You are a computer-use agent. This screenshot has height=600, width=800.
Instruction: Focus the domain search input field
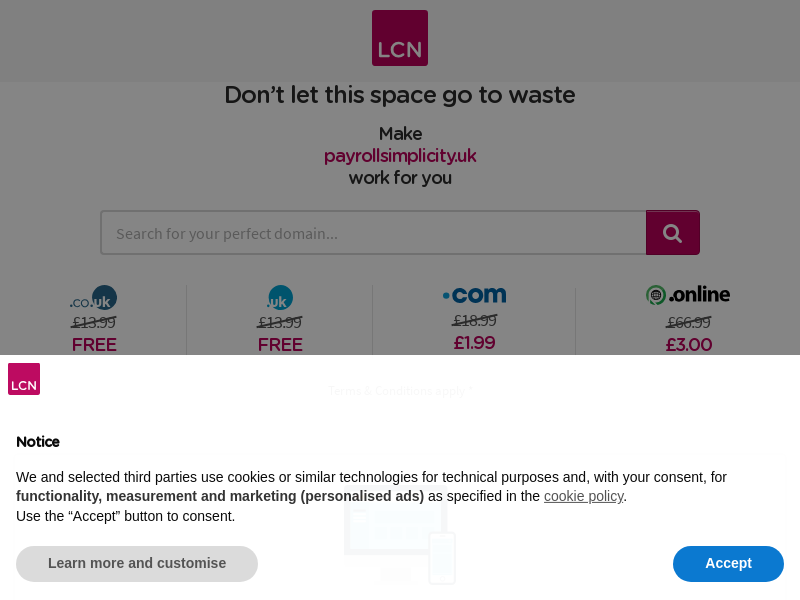click(373, 233)
